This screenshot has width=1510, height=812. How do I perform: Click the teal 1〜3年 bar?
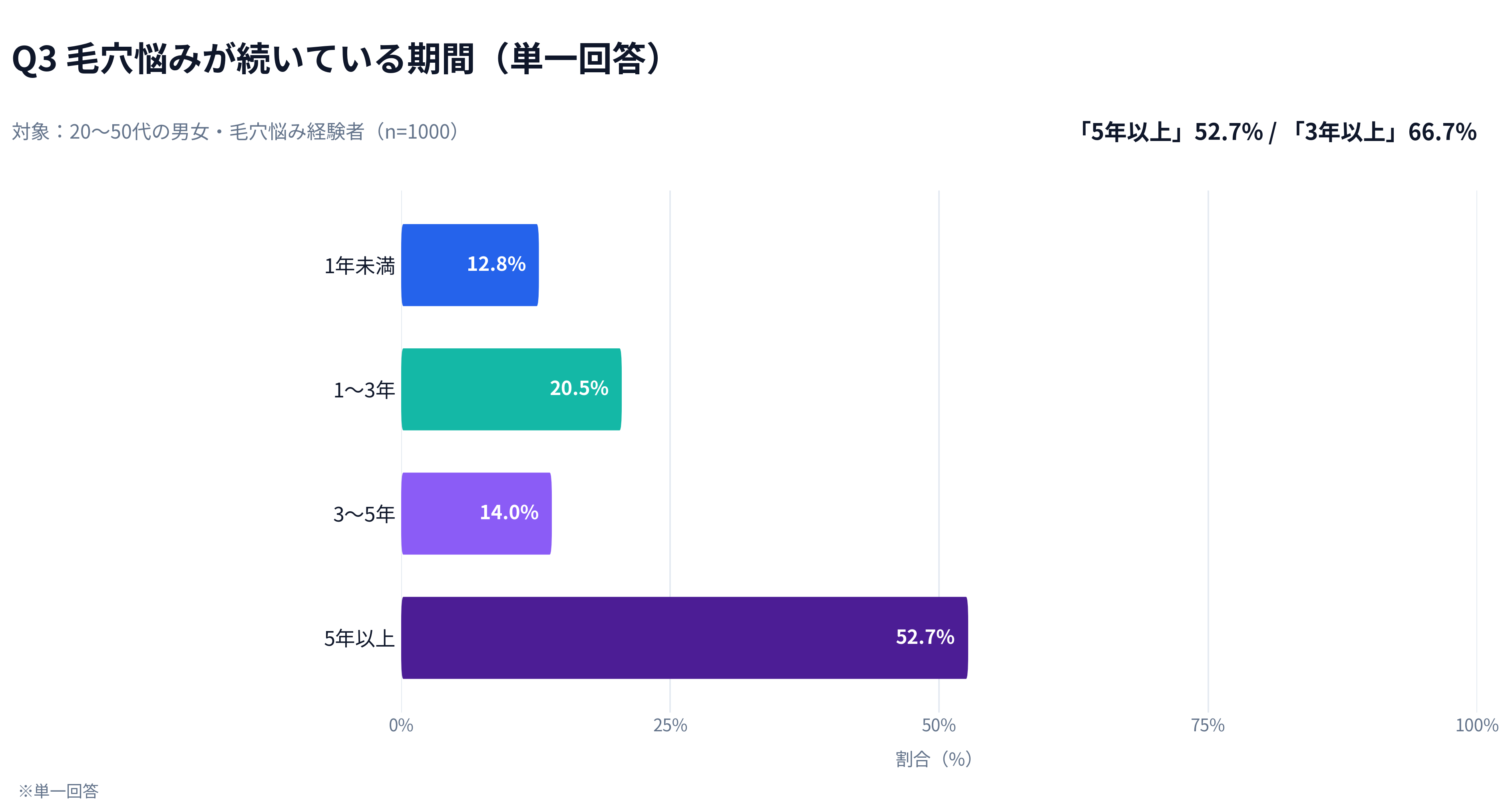[x=511, y=389]
